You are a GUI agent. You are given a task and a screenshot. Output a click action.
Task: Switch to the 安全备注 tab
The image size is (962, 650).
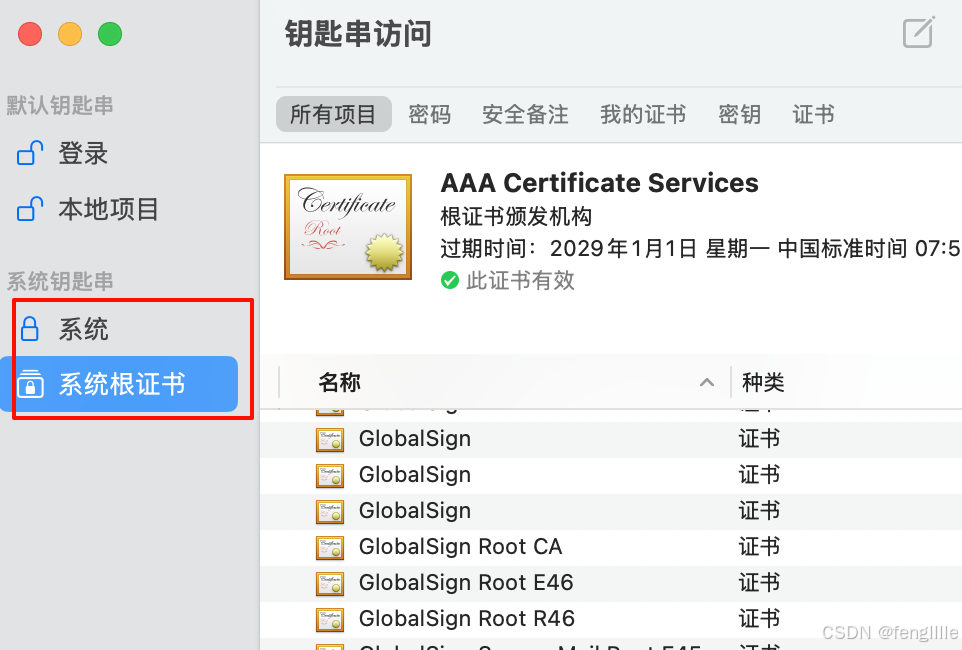tap(525, 114)
